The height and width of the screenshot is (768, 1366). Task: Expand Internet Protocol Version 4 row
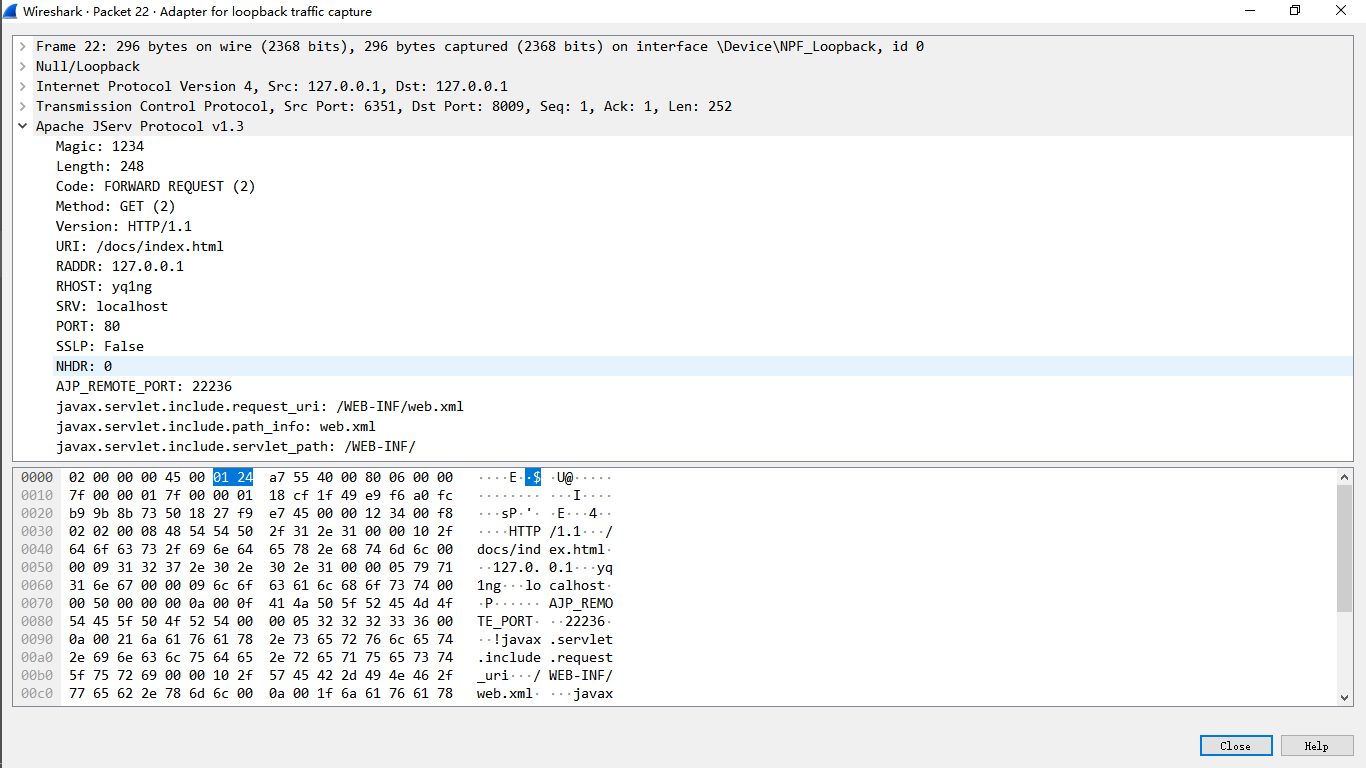(x=22, y=86)
